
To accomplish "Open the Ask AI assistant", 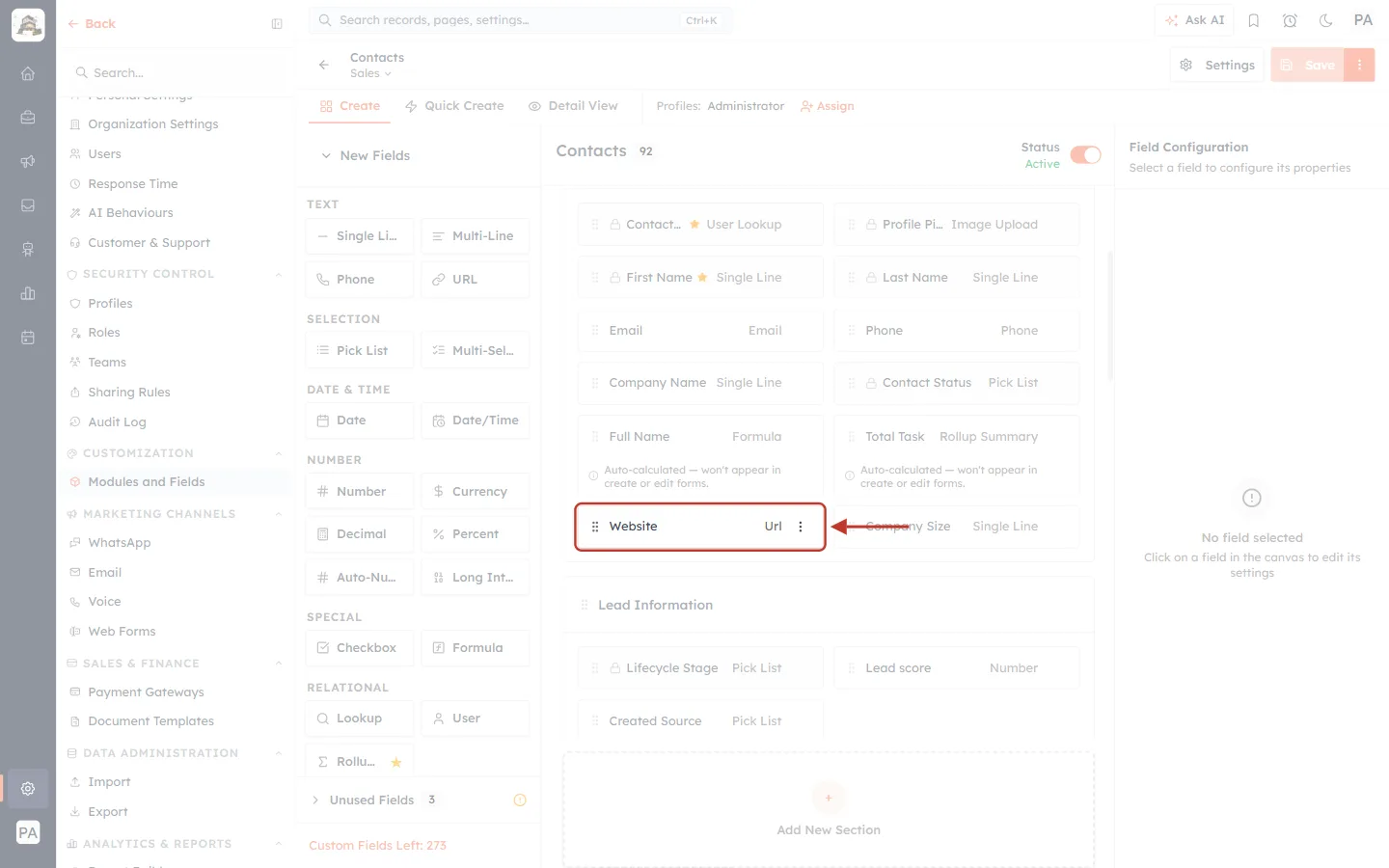I will [x=1194, y=20].
